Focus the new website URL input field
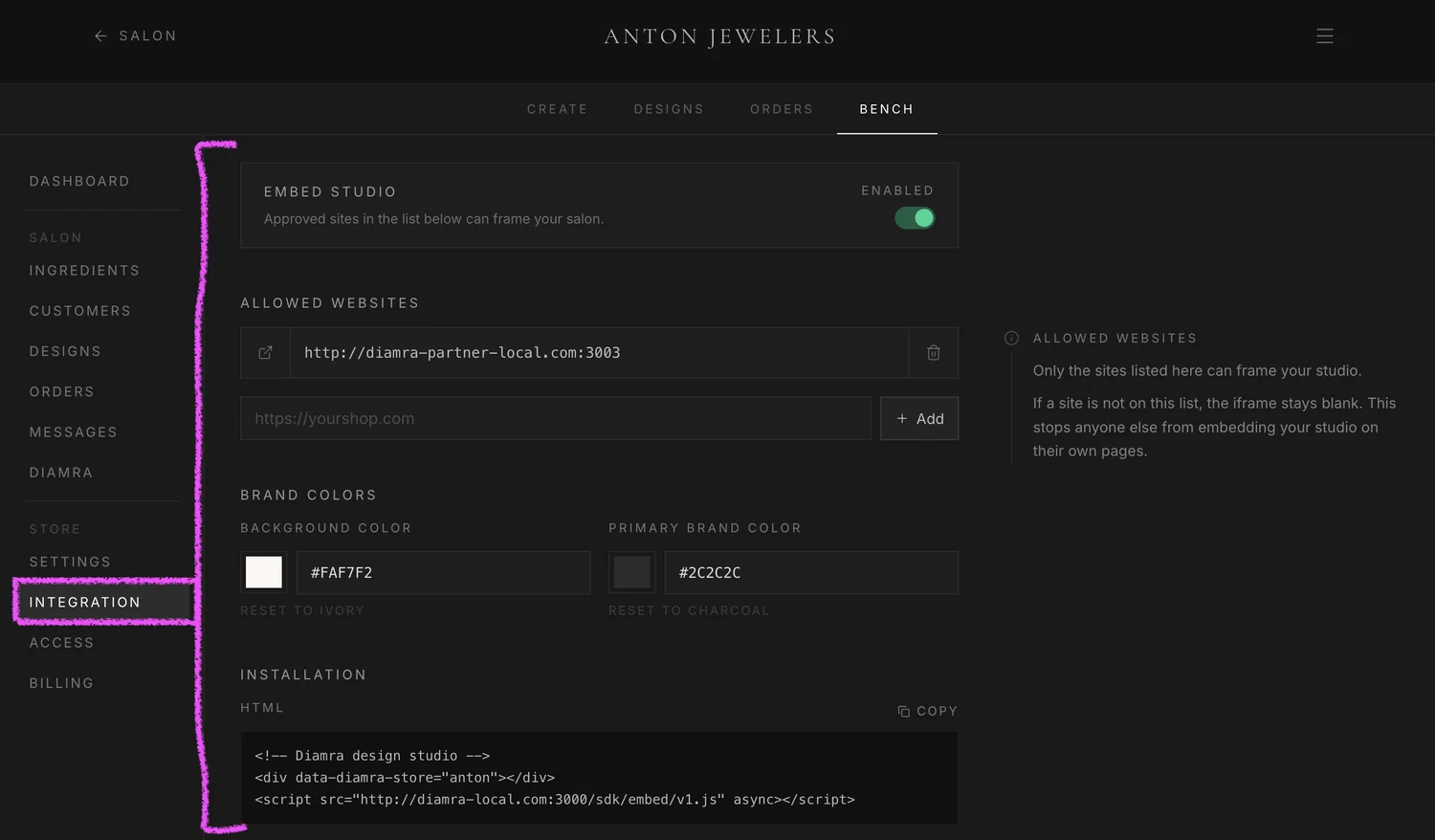This screenshot has width=1435, height=840. click(x=556, y=419)
